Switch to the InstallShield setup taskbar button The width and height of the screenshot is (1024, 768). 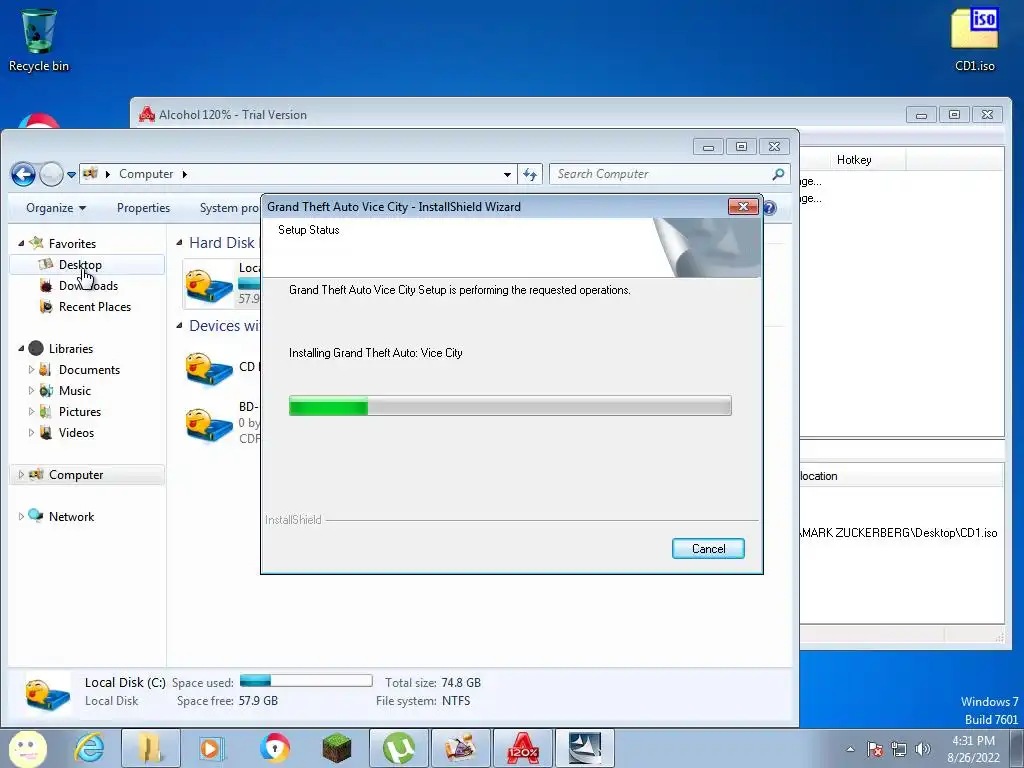point(584,748)
